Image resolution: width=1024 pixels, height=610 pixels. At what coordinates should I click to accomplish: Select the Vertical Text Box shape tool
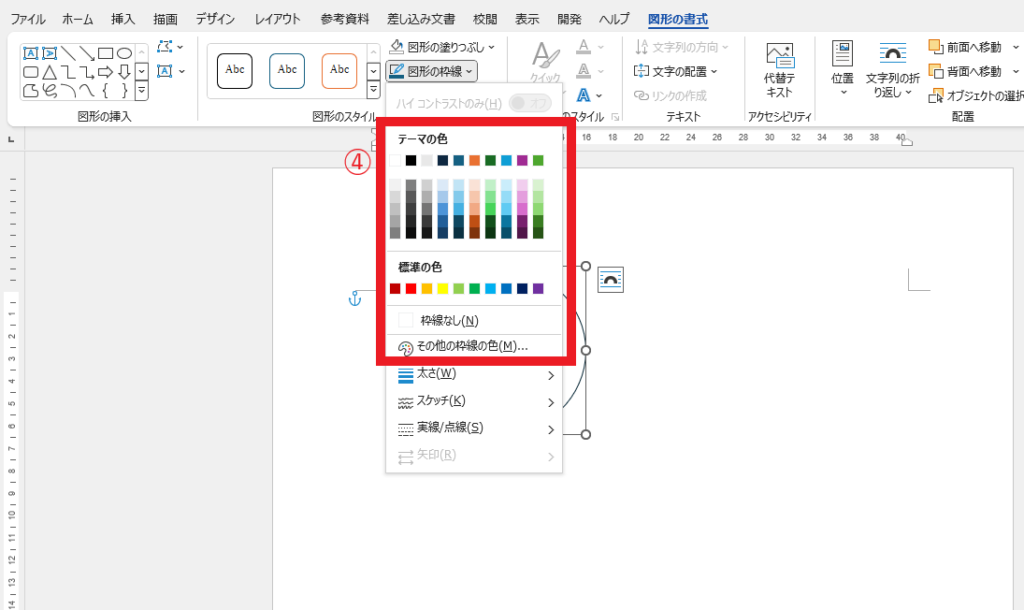(49, 54)
